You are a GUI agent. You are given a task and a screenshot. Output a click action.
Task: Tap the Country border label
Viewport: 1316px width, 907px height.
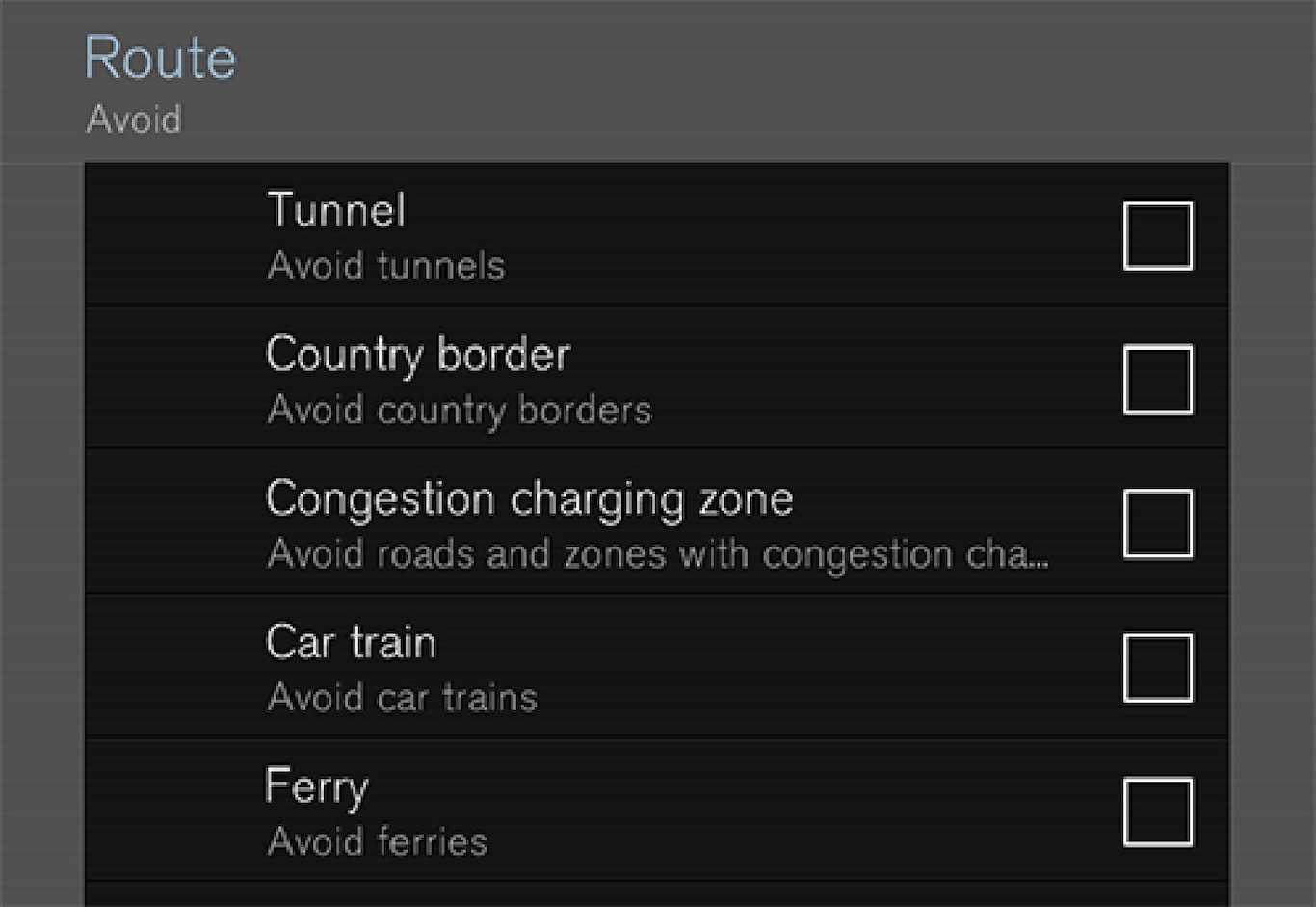[x=418, y=354]
